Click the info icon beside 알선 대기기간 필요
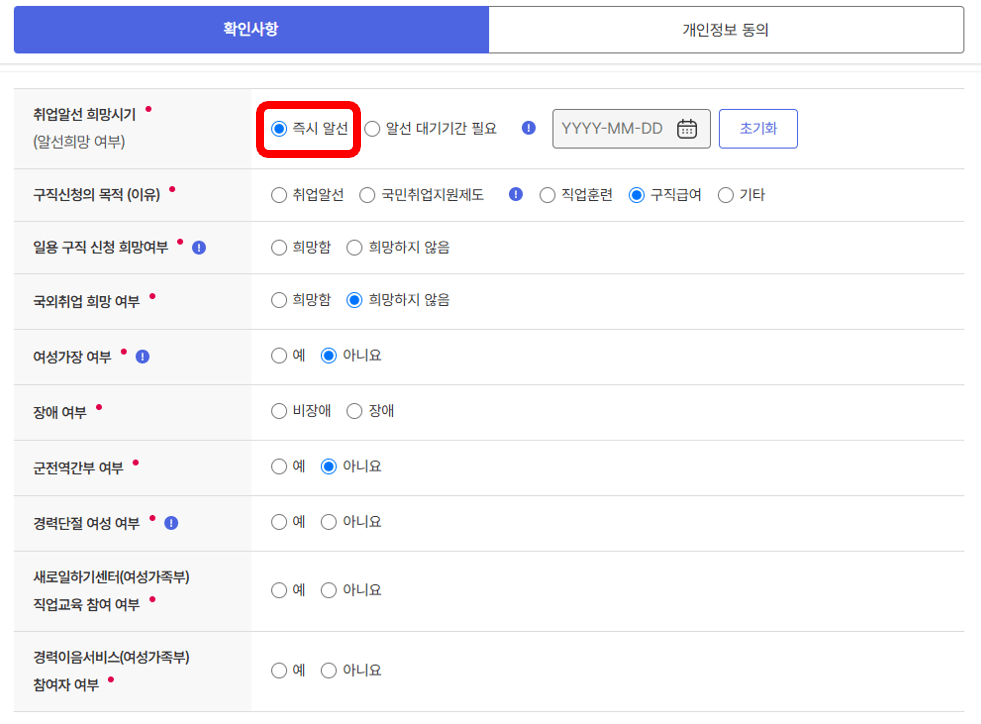 click(x=527, y=128)
